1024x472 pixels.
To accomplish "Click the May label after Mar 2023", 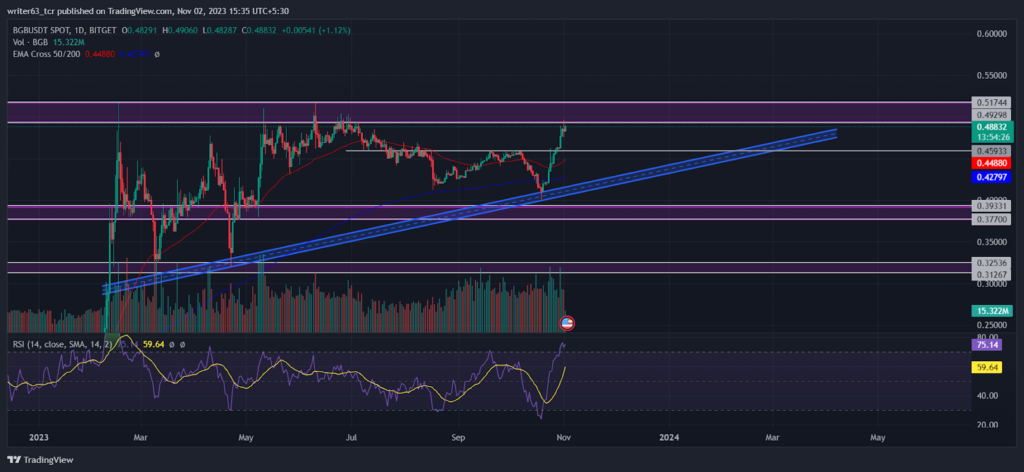I will click(x=246, y=437).
